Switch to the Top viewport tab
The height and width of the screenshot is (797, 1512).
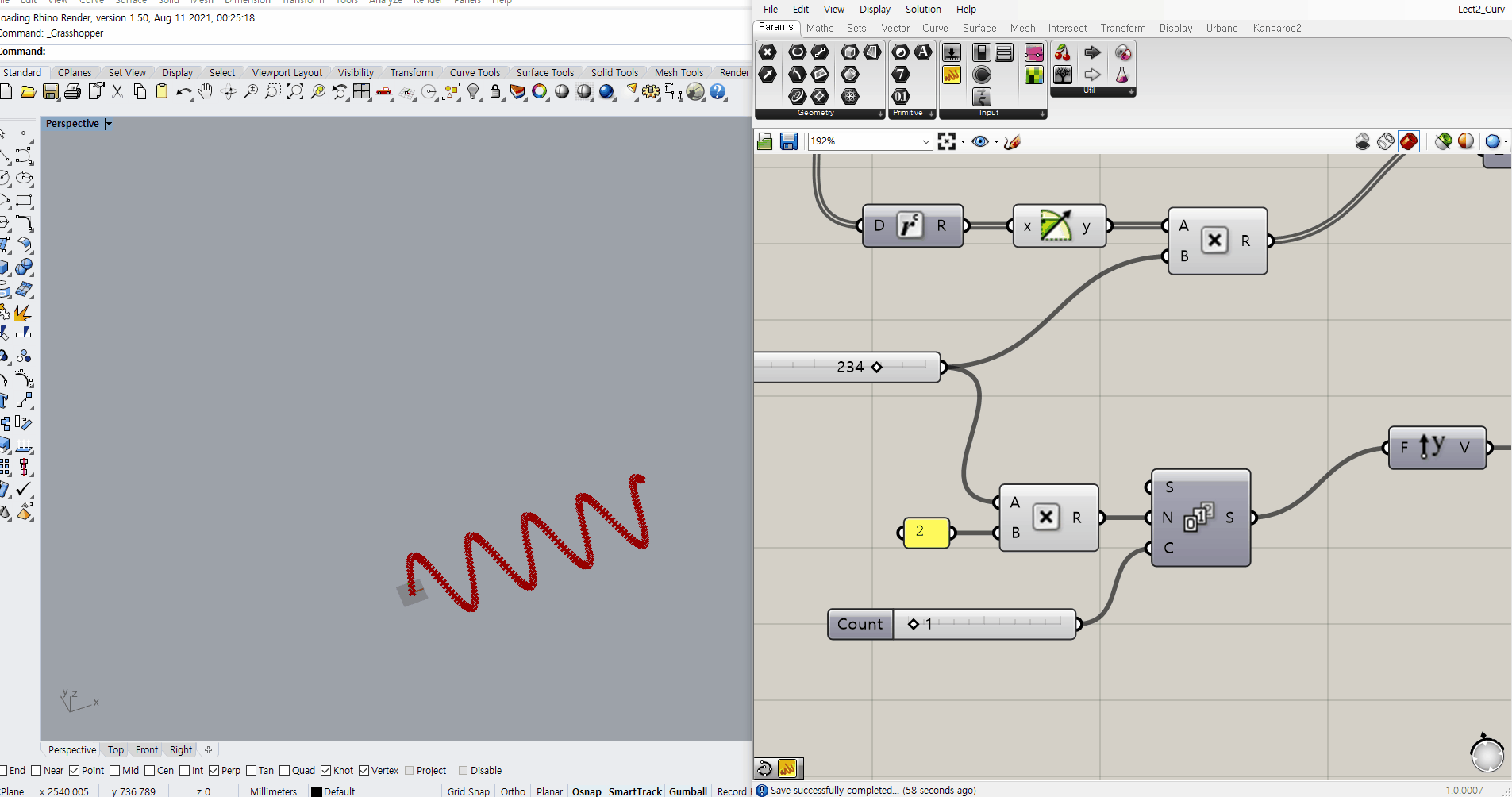116,749
